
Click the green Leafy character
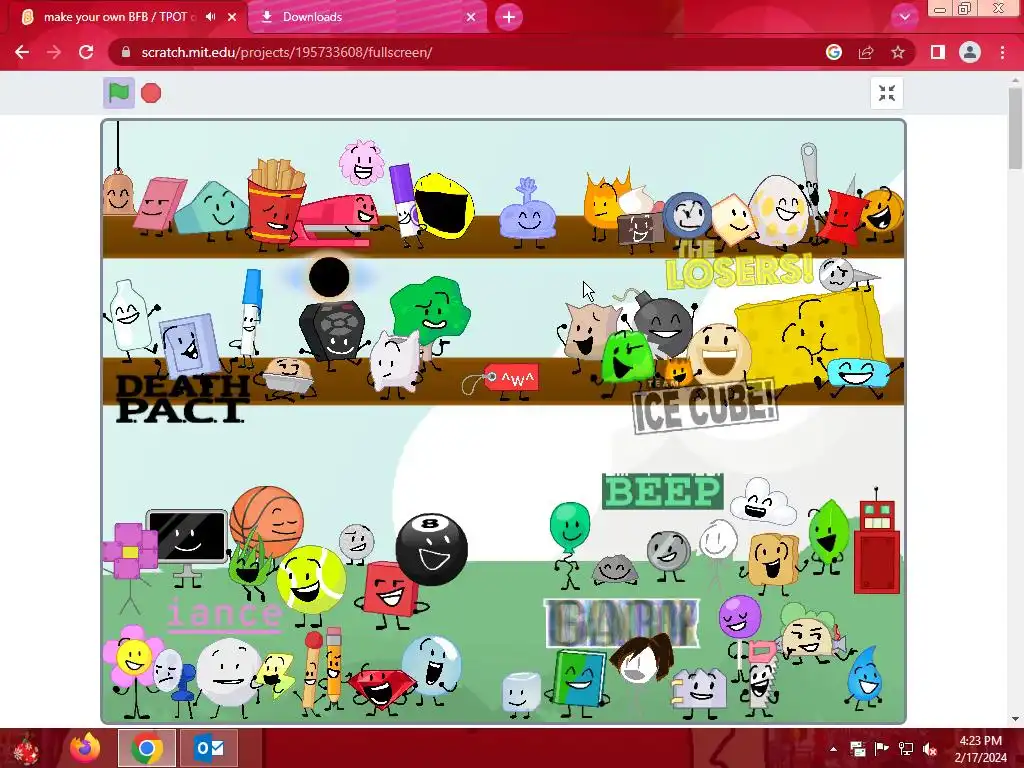click(829, 532)
